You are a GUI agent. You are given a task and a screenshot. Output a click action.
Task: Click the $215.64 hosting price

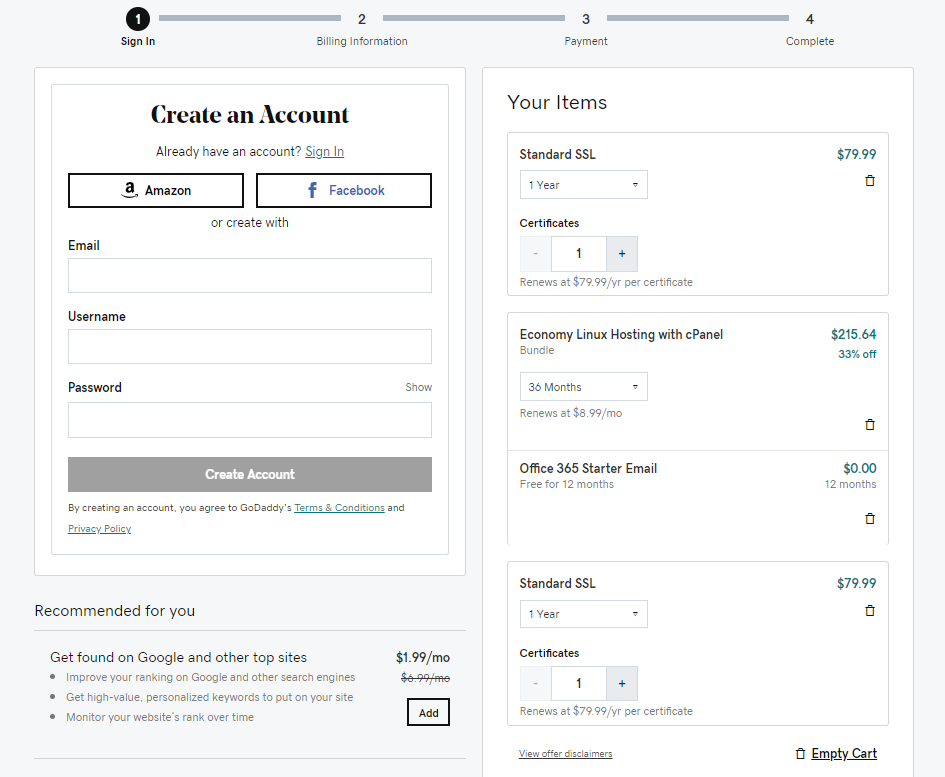point(853,335)
